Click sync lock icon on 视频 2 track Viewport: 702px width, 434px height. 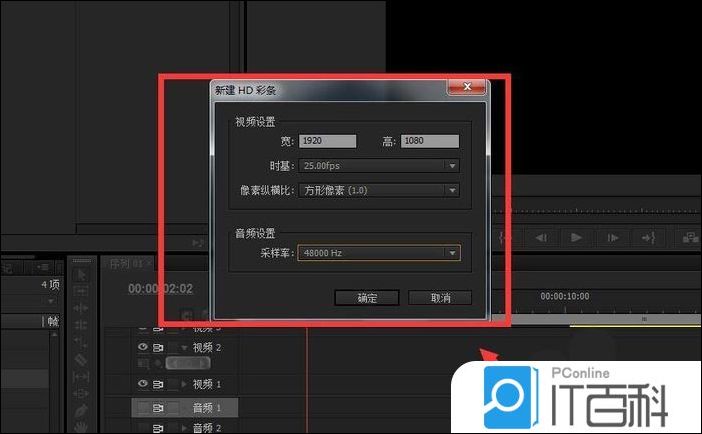[158, 348]
